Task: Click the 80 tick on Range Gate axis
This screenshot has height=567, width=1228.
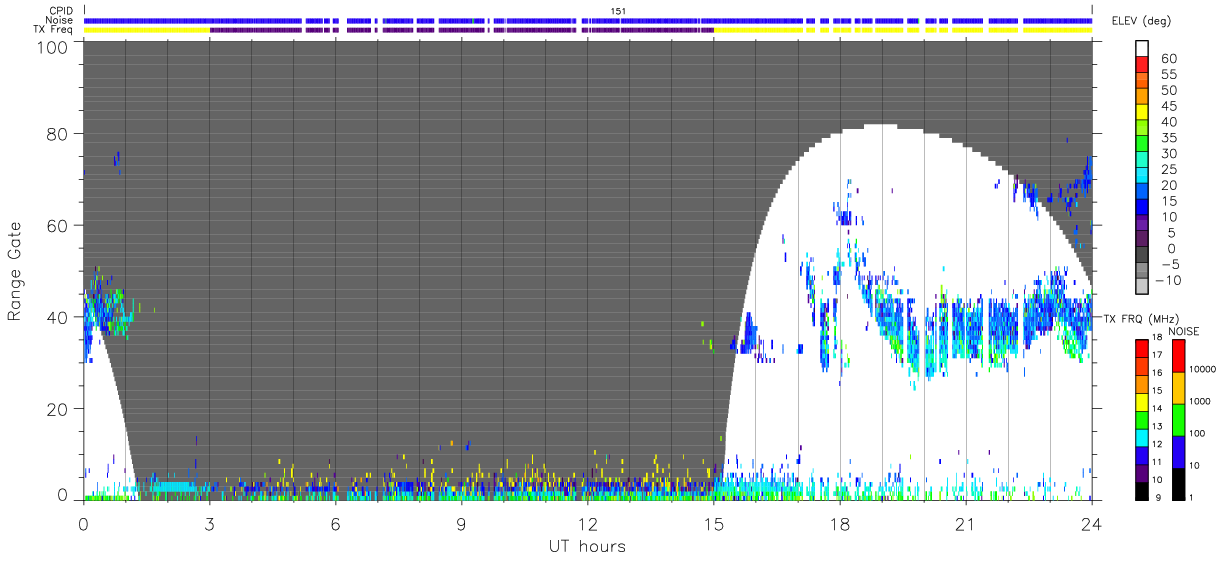Action: tap(58, 134)
